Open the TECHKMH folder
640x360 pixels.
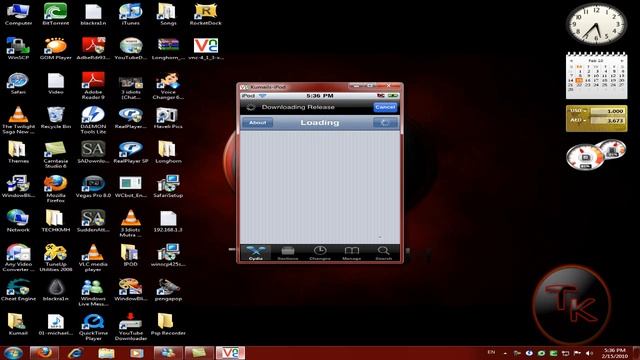56,220
